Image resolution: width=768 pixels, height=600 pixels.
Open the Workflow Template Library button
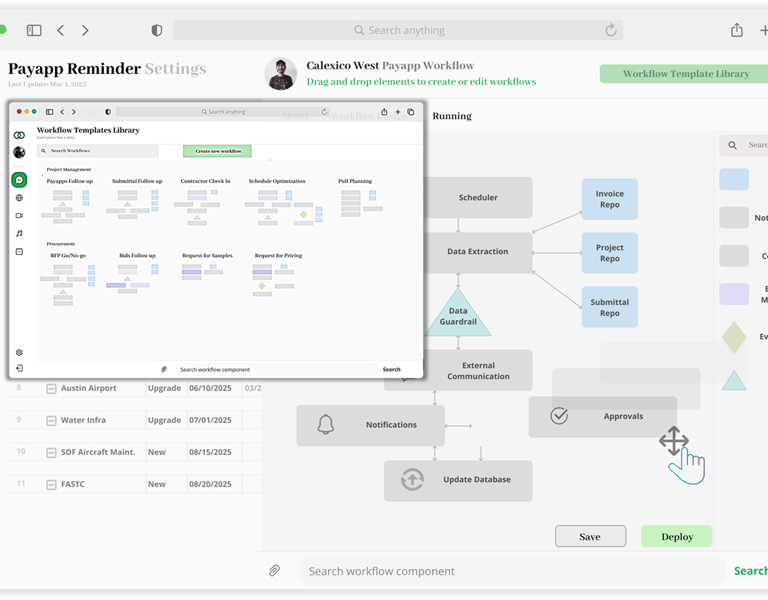(x=686, y=73)
